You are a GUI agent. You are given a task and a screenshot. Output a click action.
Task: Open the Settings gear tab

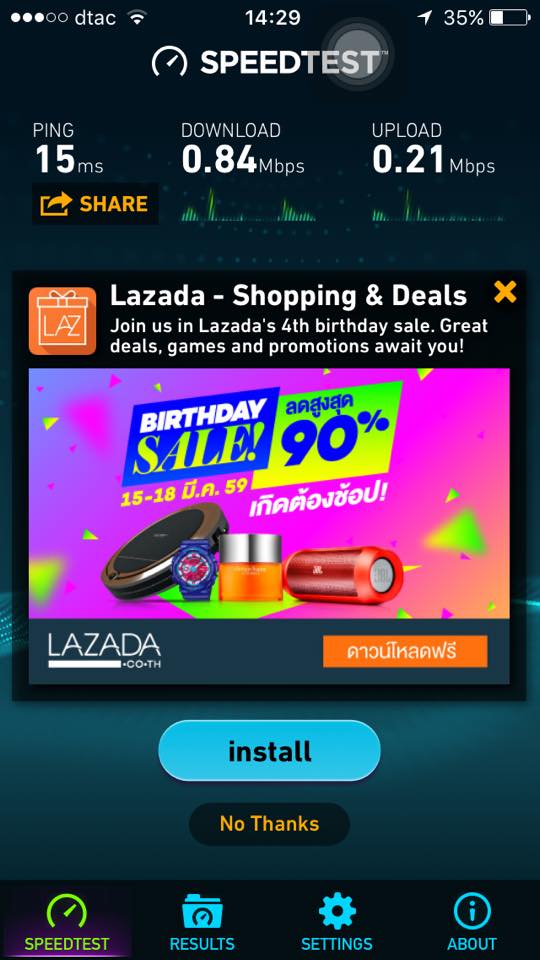pyautogui.click(x=337, y=920)
